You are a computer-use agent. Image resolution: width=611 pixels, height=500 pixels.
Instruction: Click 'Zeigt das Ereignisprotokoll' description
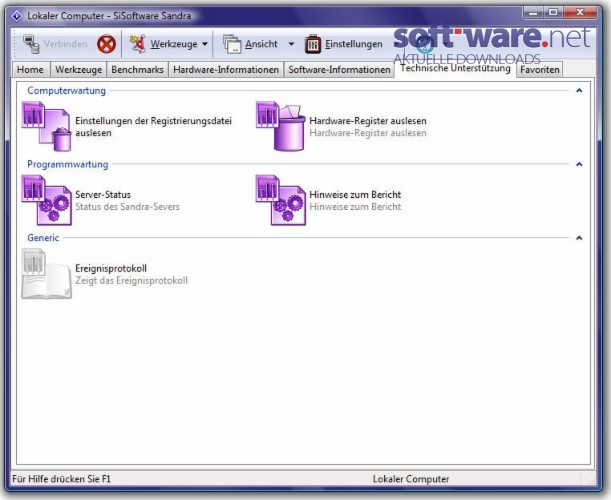[x=131, y=281]
